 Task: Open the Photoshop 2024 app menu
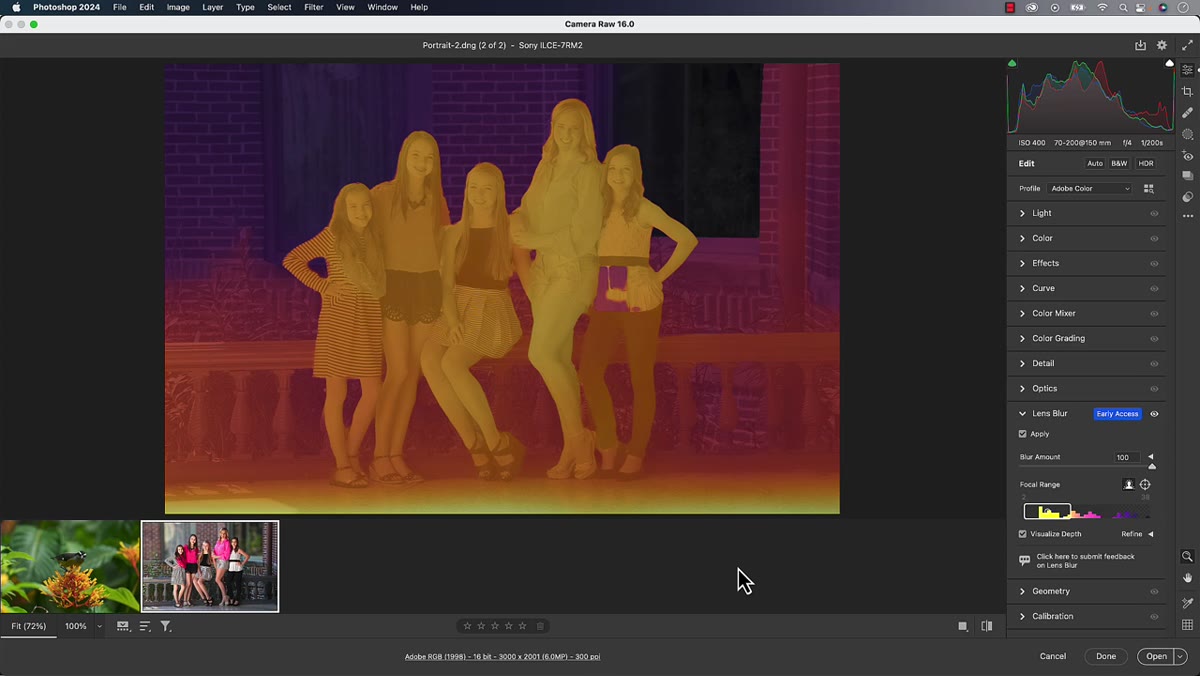pyautogui.click(x=66, y=7)
